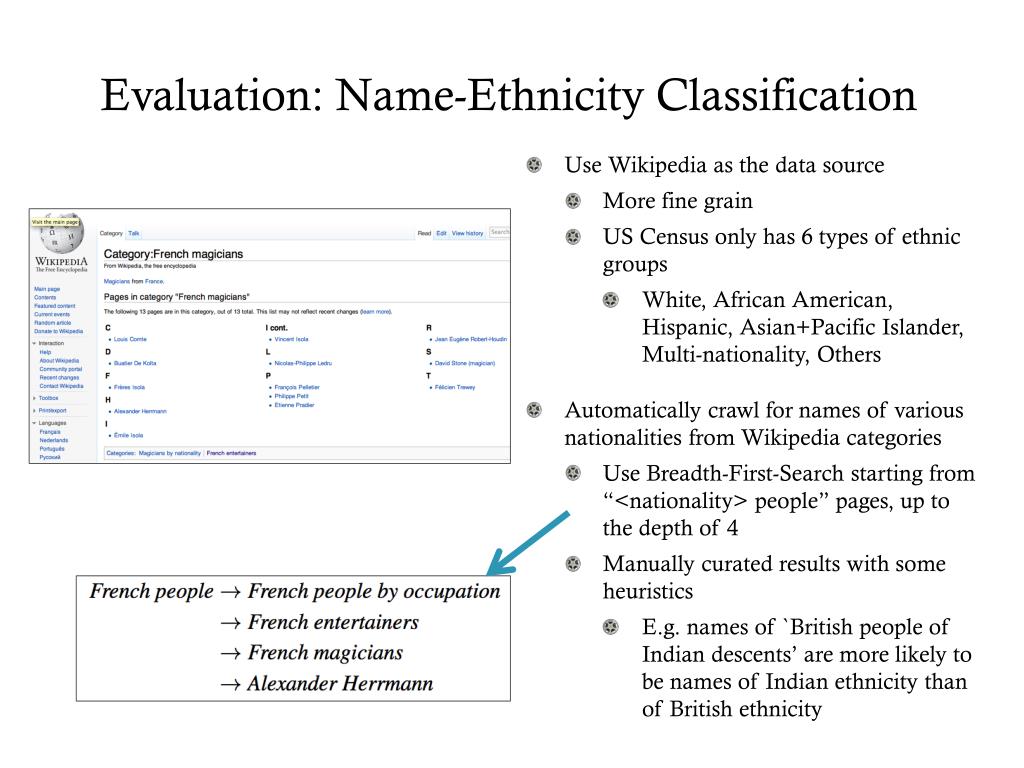
Task: Follow the France link
Action: point(155,281)
